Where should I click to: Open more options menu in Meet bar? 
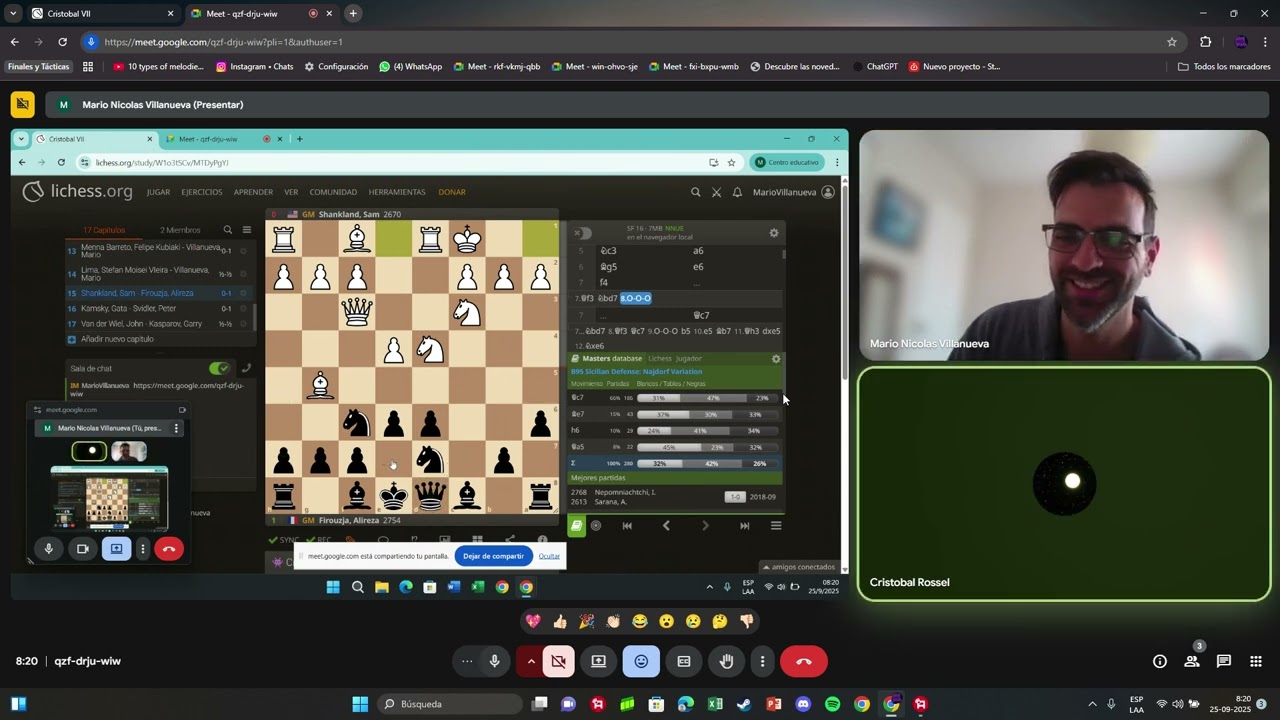pos(762,661)
